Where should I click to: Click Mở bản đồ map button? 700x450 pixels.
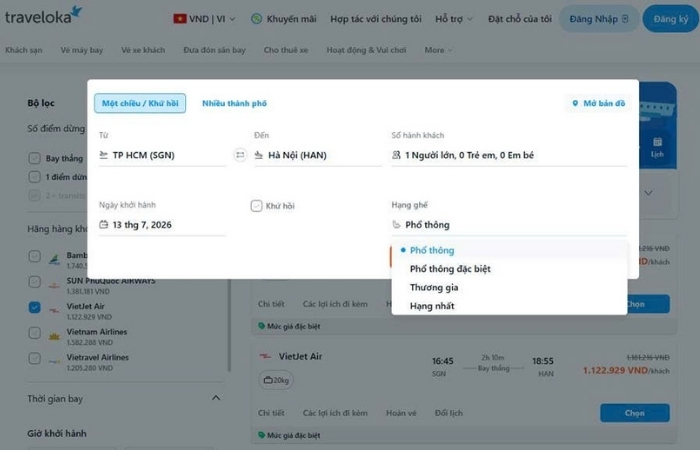pos(598,103)
